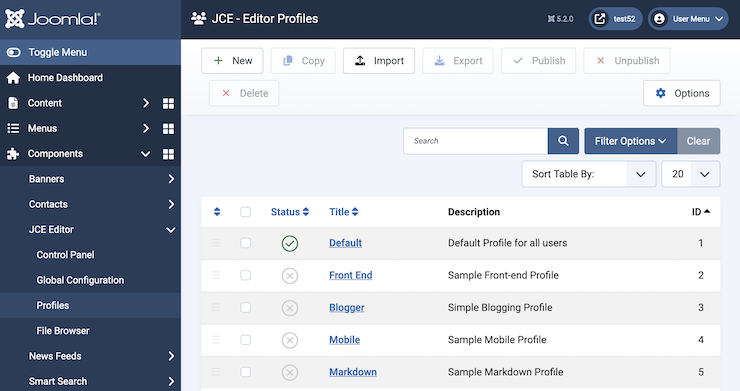The width and height of the screenshot is (740, 391).
Task: Expand the Filter Options dropdown
Action: (631, 141)
